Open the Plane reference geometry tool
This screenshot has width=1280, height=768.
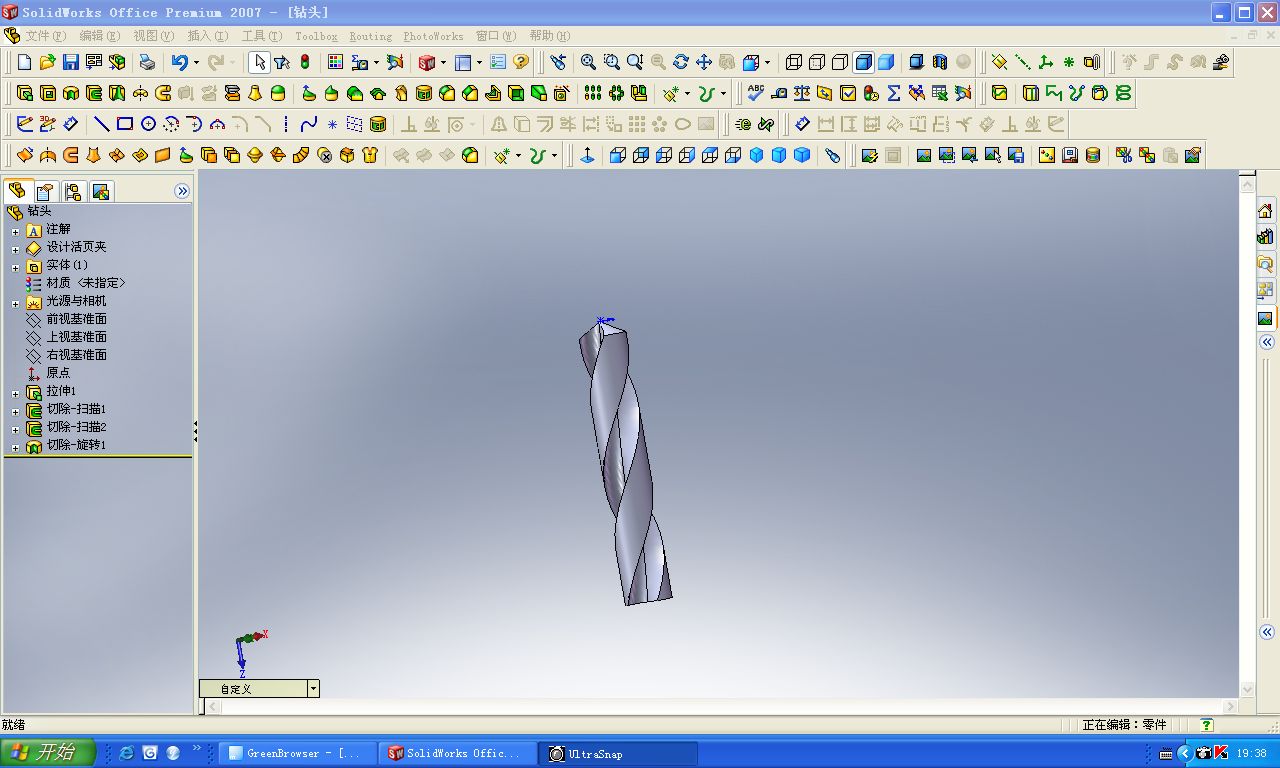(999, 62)
